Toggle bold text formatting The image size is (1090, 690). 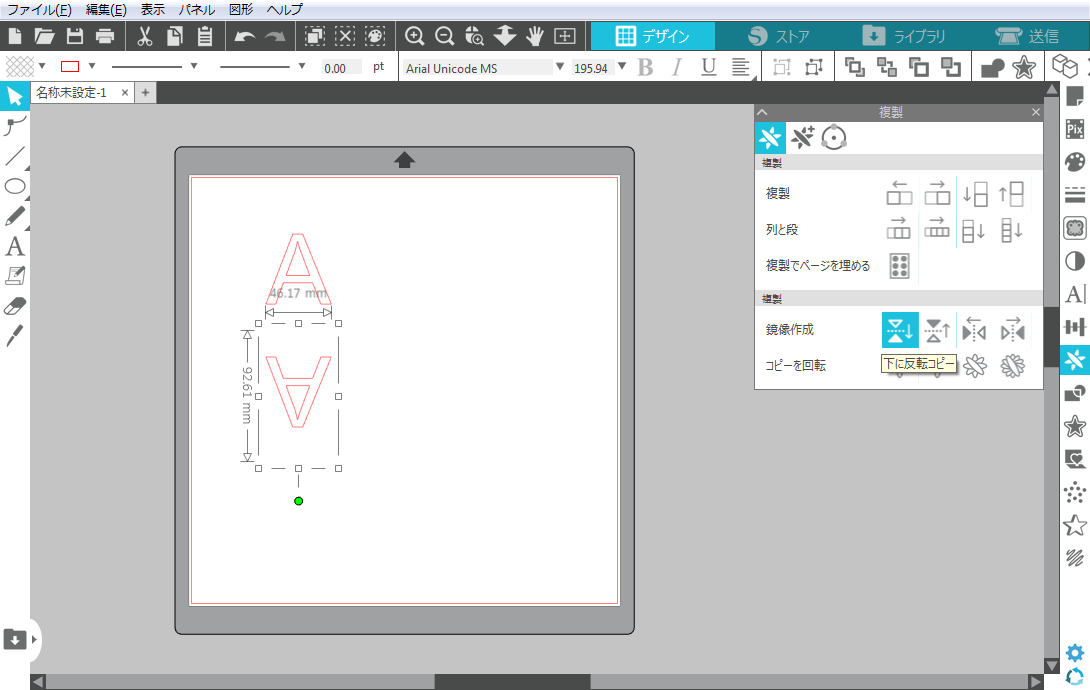point(645,68)
